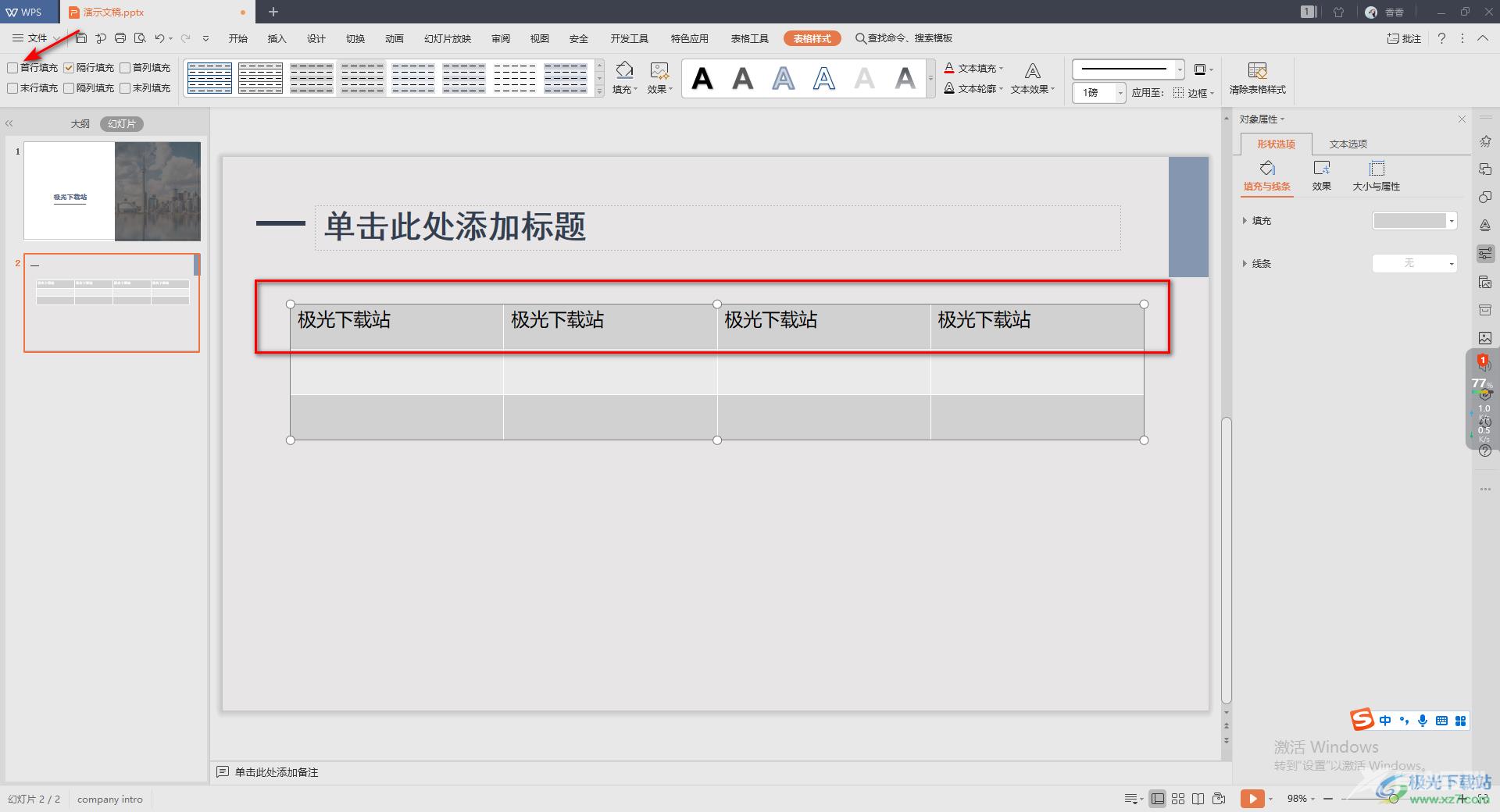Expand the 填充 section in properties panel
The image size is (1500, 812).
[1245, 221]
